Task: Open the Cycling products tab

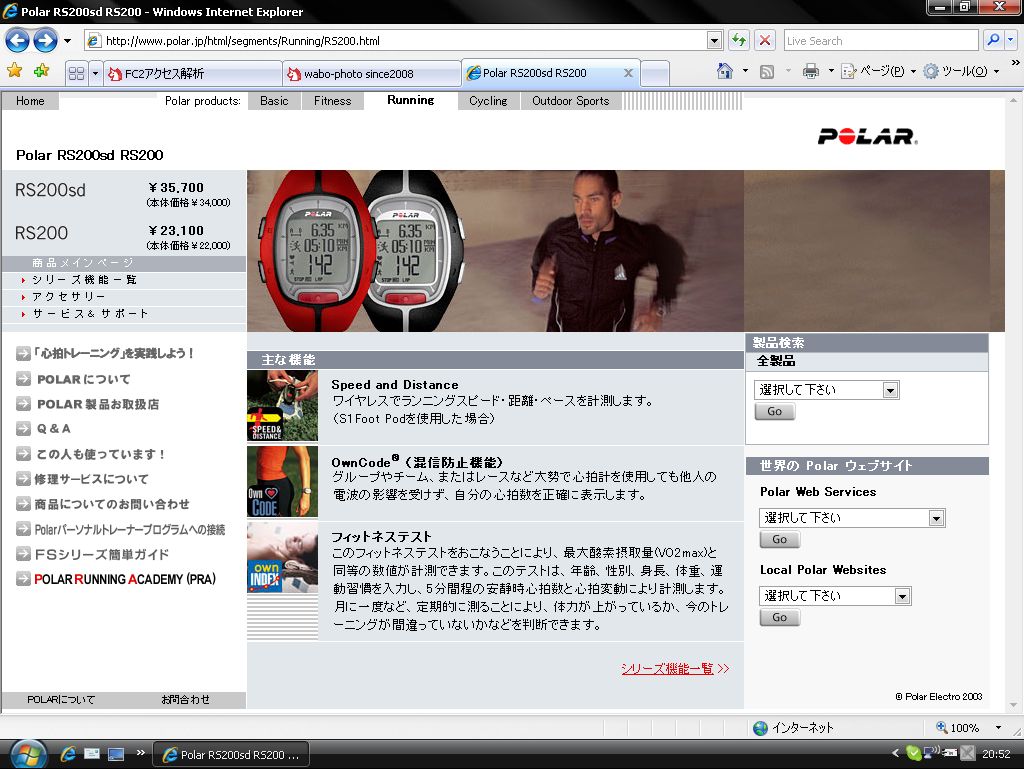Action: [x=488, y=101]
